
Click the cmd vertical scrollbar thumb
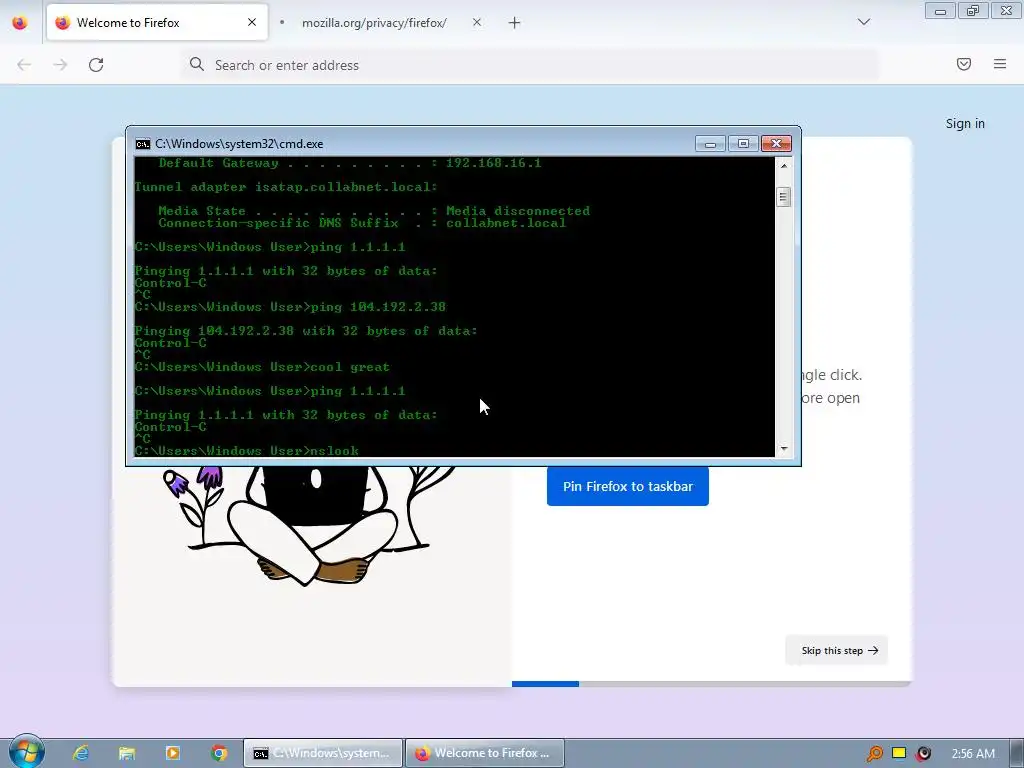coord(784,197)
